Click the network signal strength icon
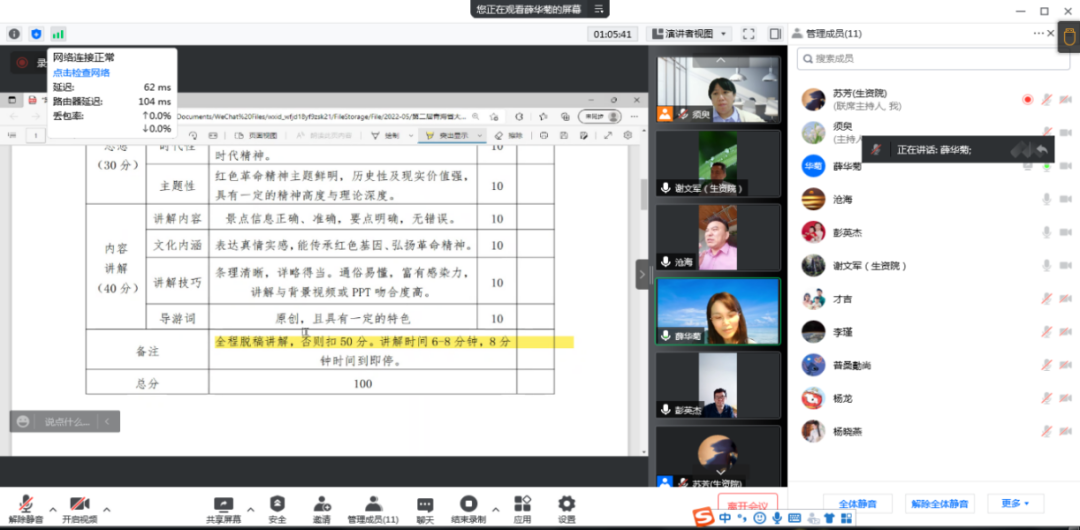Image resolution: width=1080 pixels, height=530 pixels. 59,34
